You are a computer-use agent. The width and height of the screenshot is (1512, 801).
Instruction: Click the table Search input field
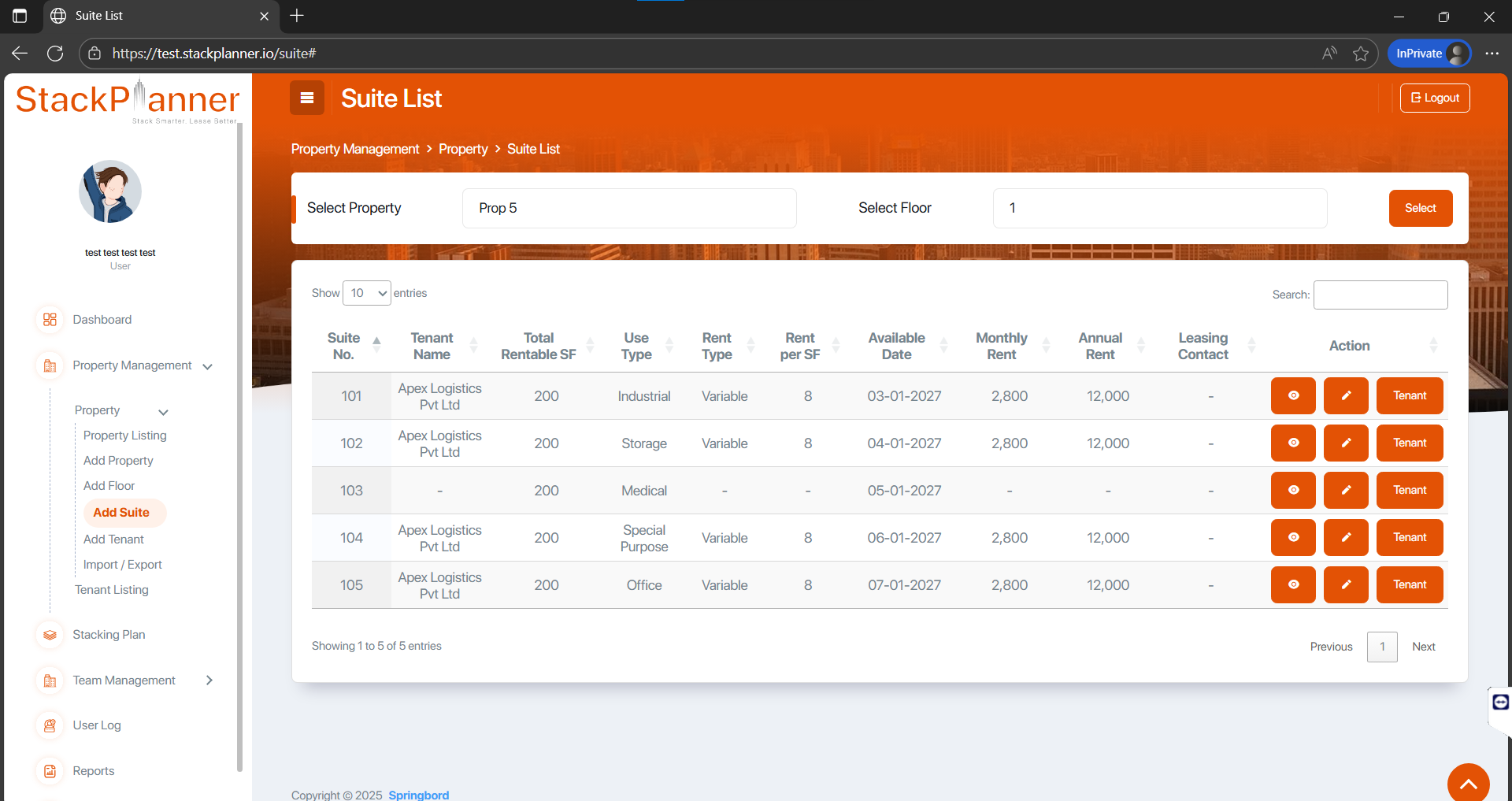coord(1380,295)
